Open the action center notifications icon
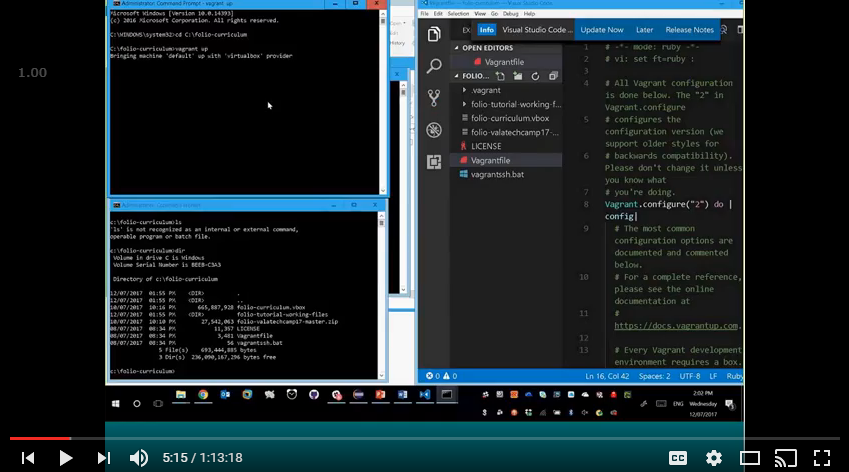This screenshot has width=849, height=472. (x=729, y=404)
